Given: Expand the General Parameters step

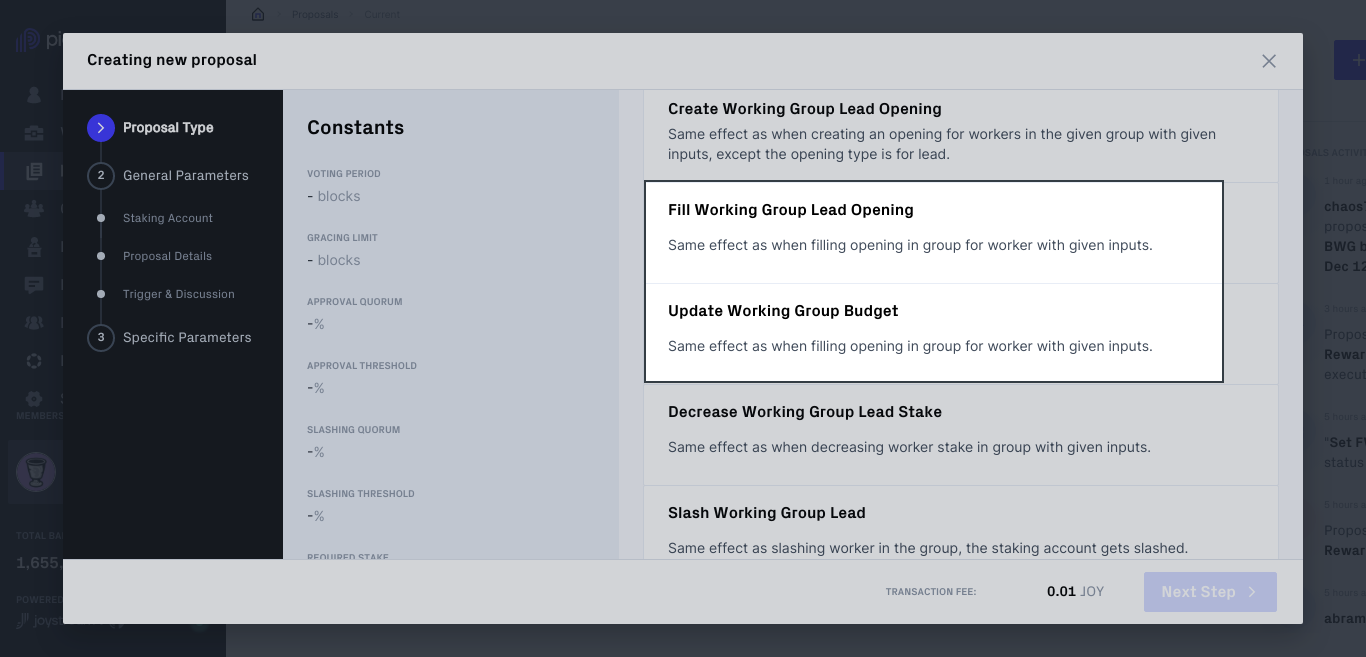Looking at the screenshot, I should coord(185,175).
